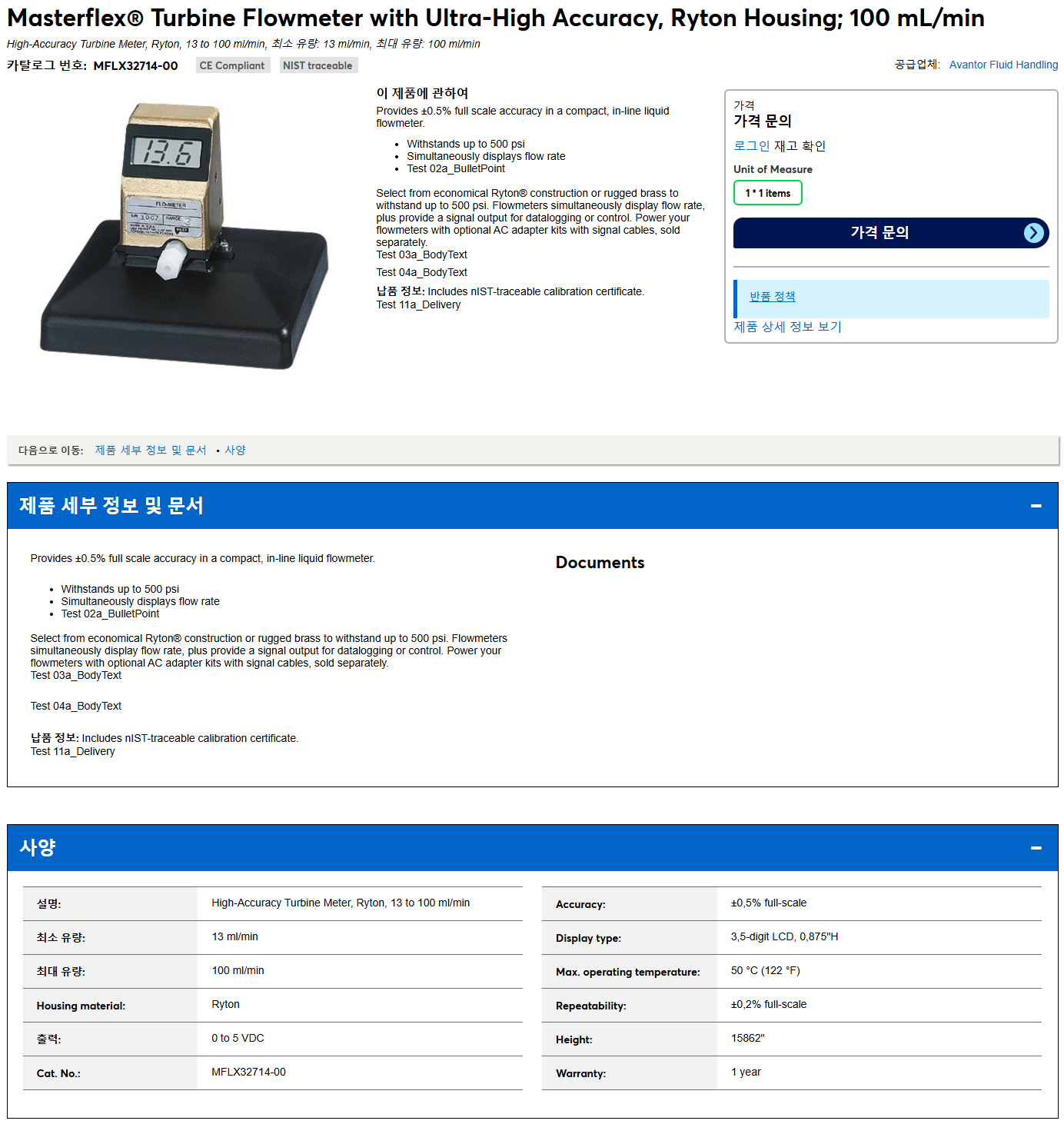Select catalog number MFLX32714-00 at top

click(x=135, y=65)
